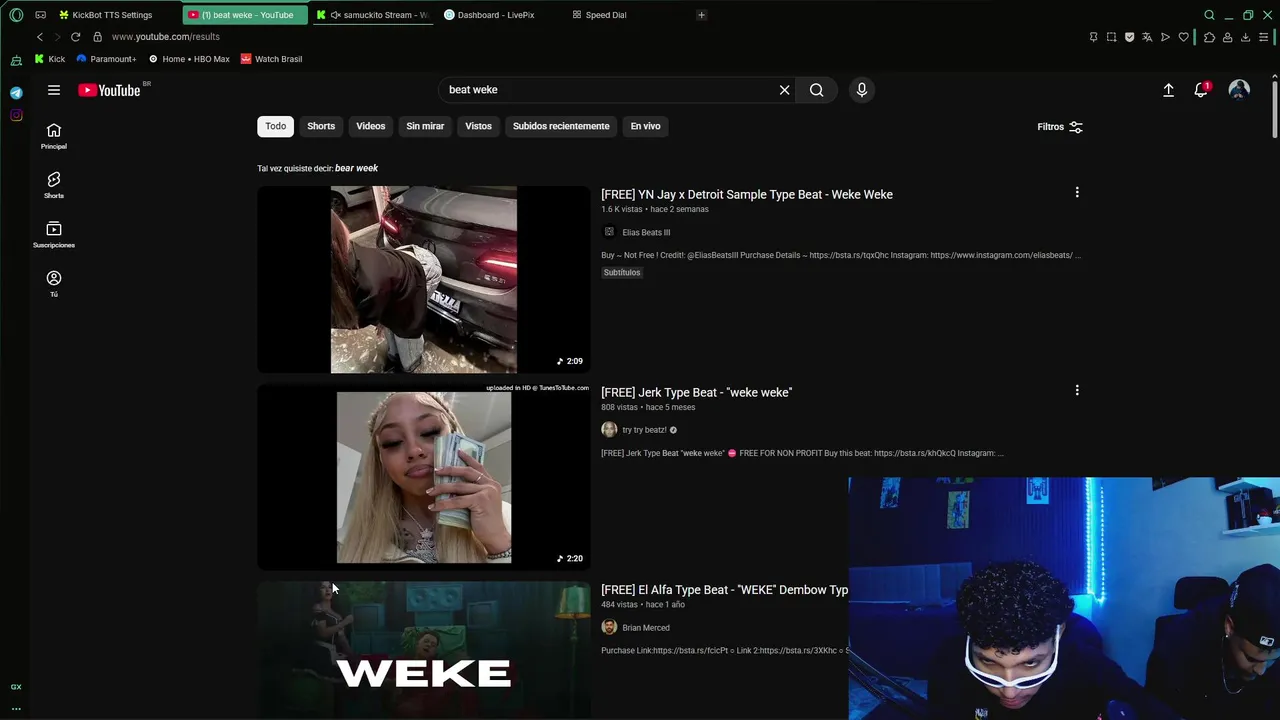Open the Elias Beats III channel
1280x720 pixels.
point(646,232)
